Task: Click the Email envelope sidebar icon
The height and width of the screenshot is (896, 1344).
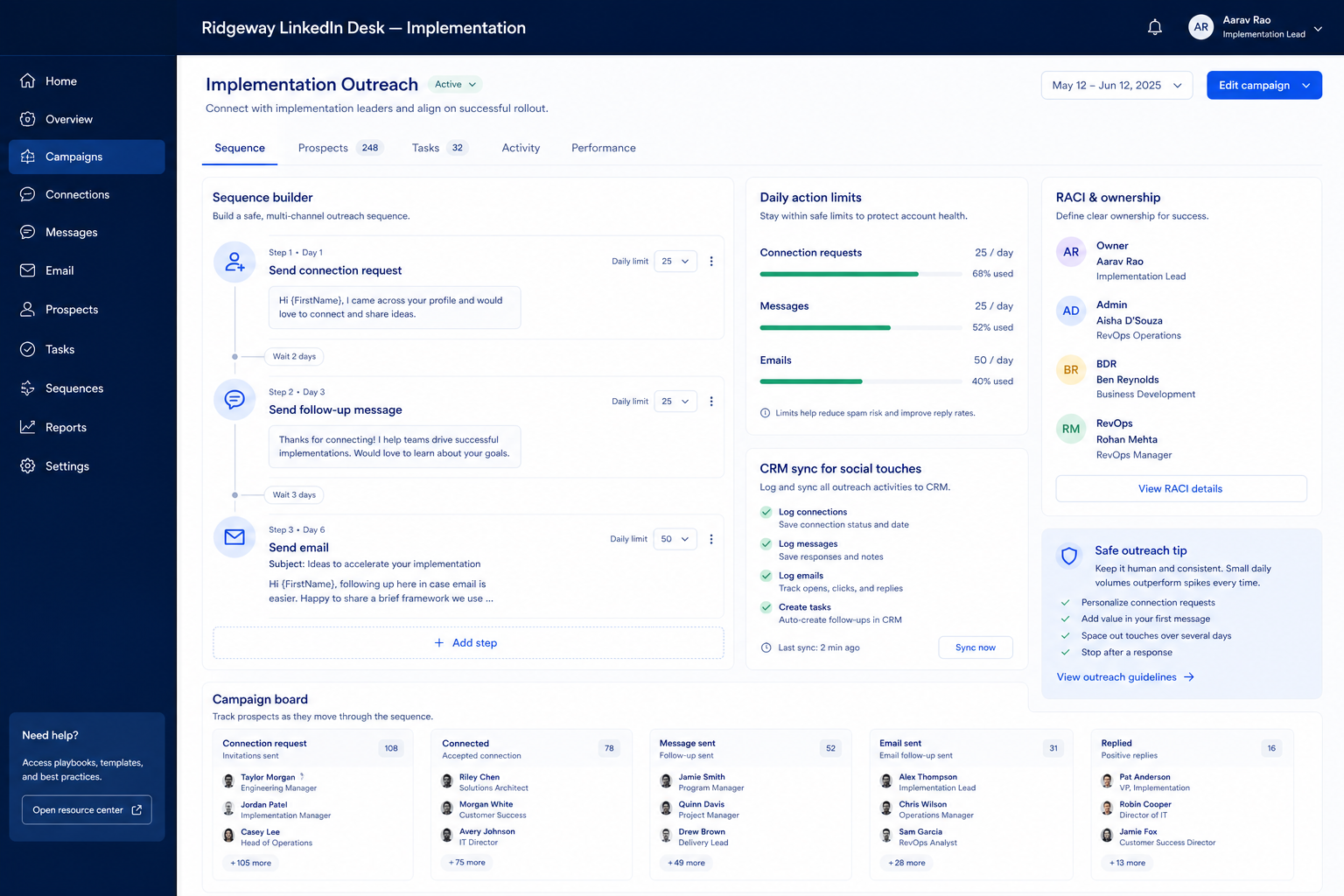Action: 28,270
